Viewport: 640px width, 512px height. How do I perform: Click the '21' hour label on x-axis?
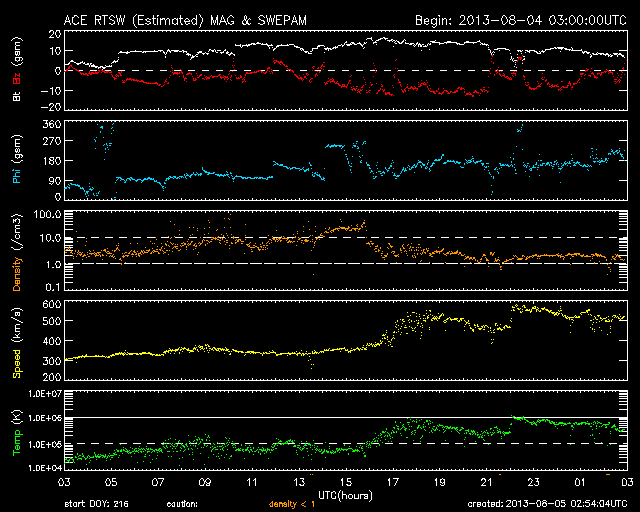click(x=487, y=483)
